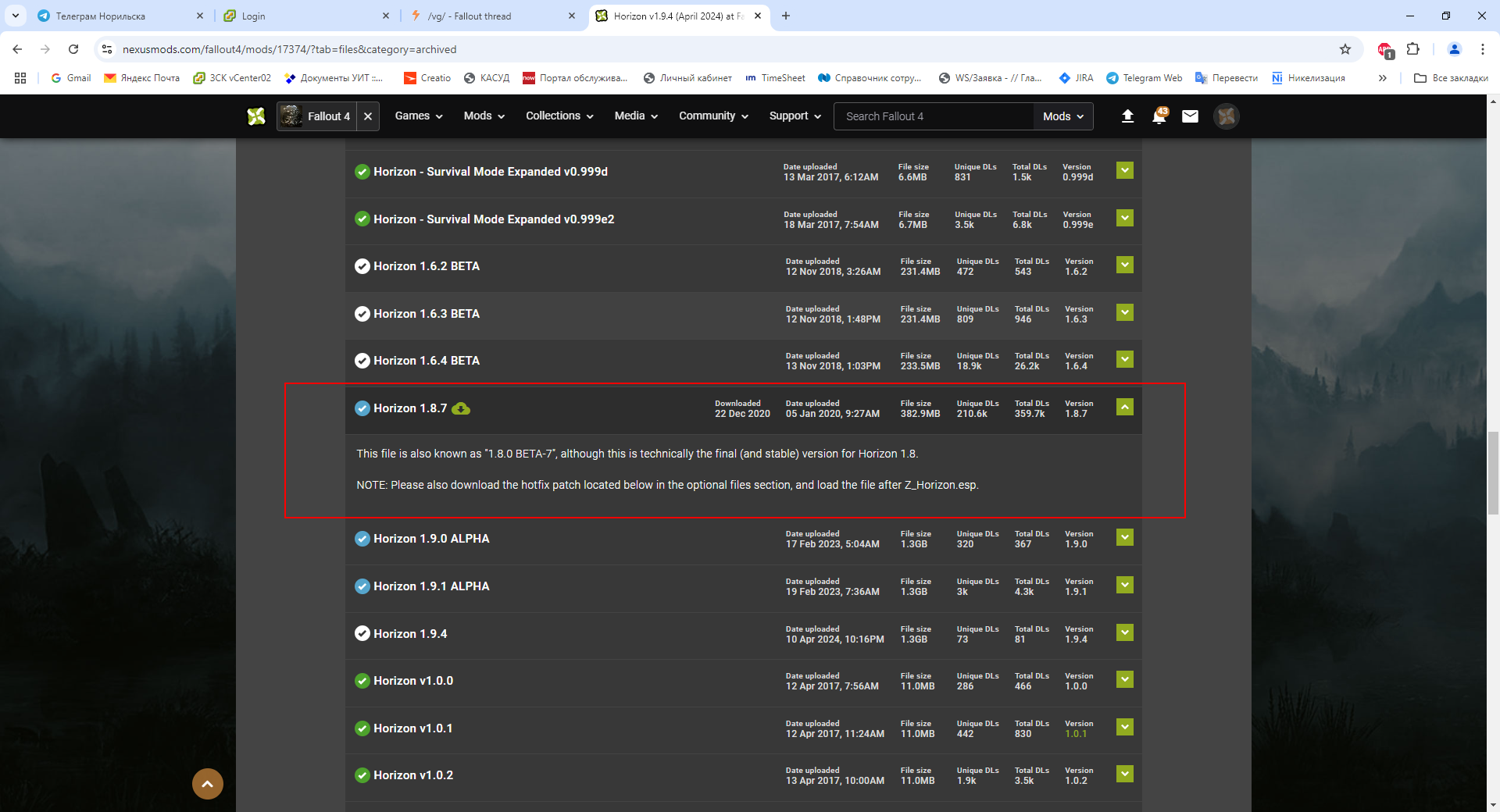
Task: Open the upload mod icon
Action: [x=1127, y=116]
